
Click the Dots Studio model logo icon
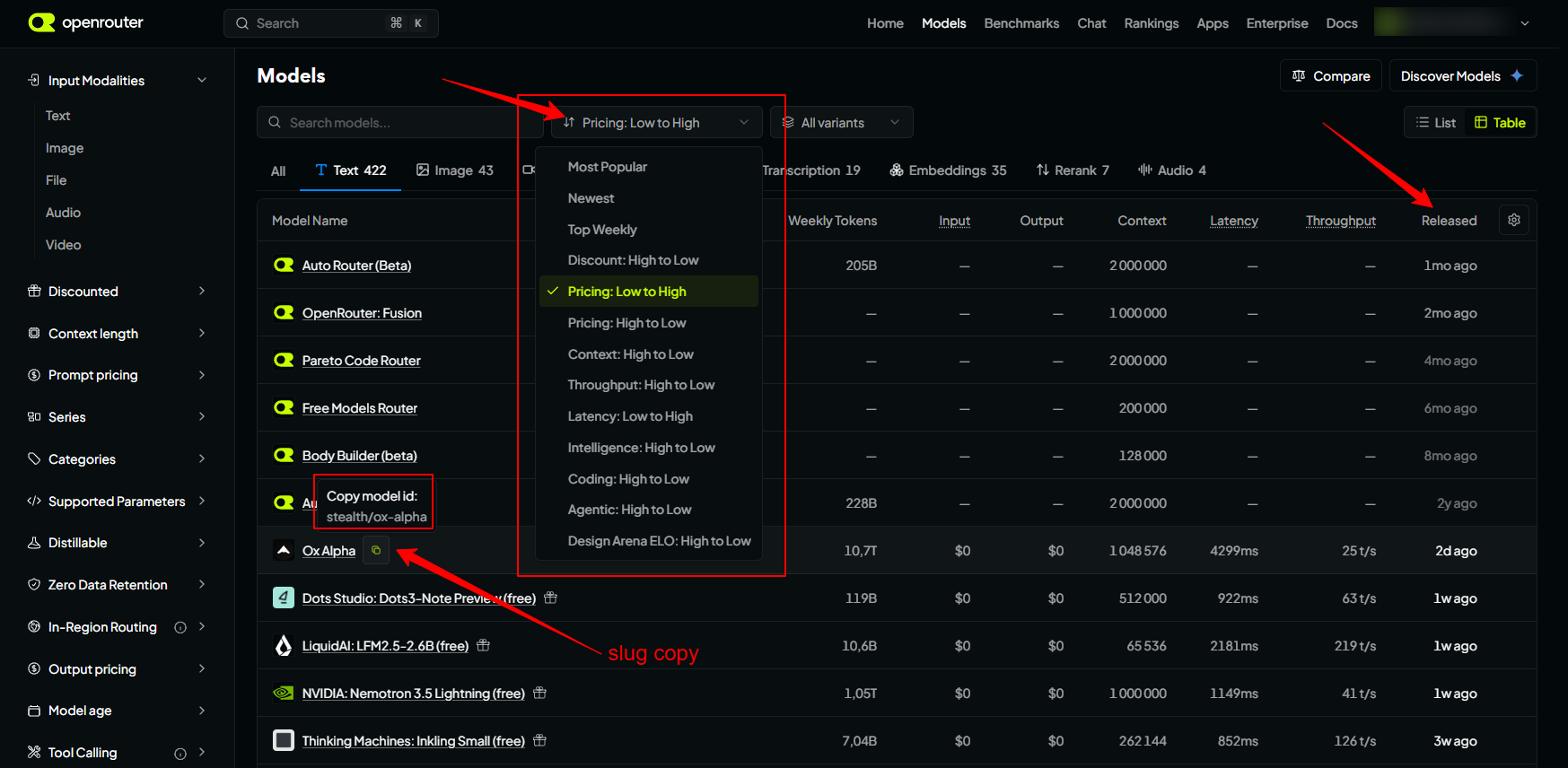click(284, 598)
